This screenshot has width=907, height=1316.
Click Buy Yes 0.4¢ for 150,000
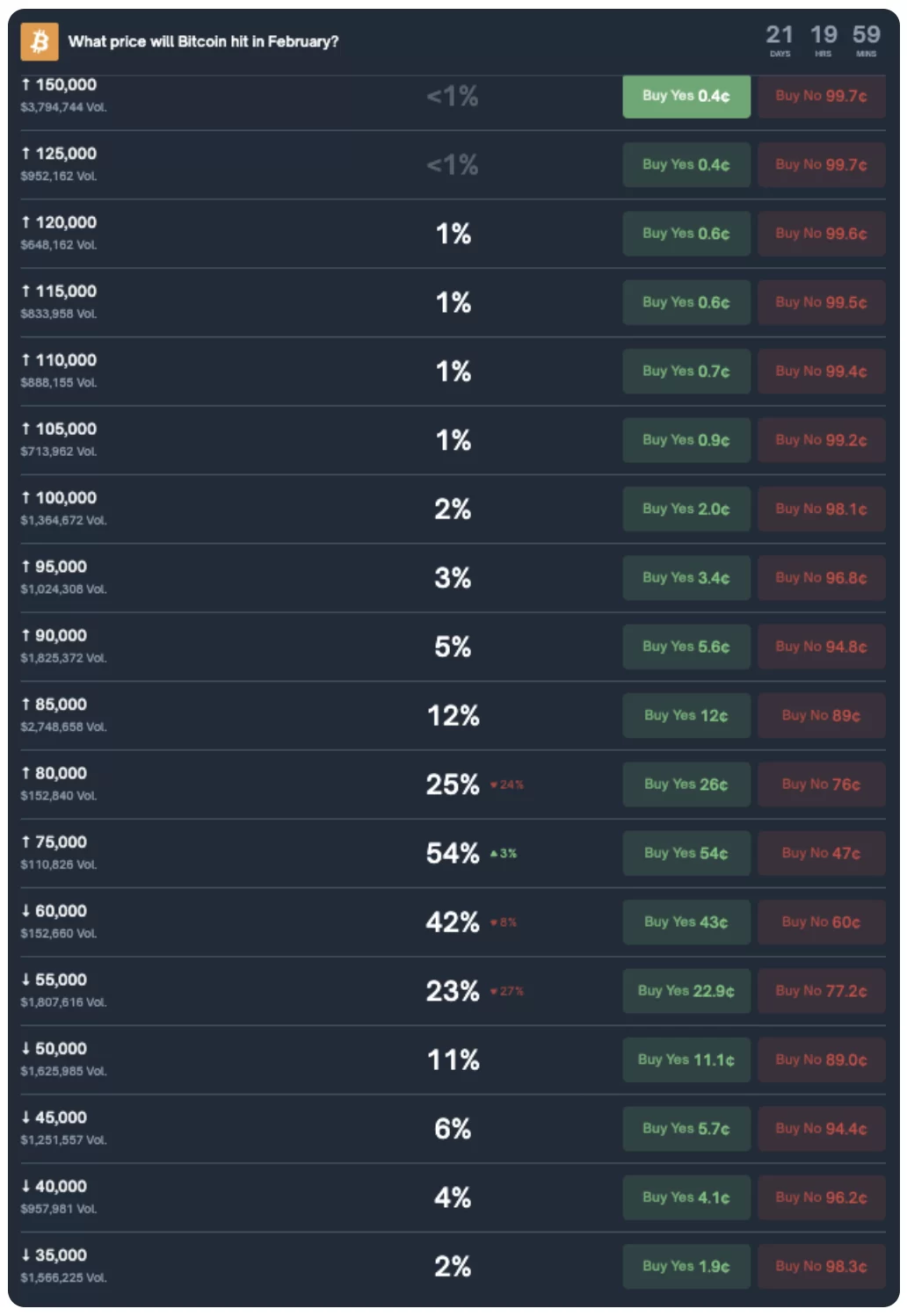pyautogui.click(x=686, y=96)
